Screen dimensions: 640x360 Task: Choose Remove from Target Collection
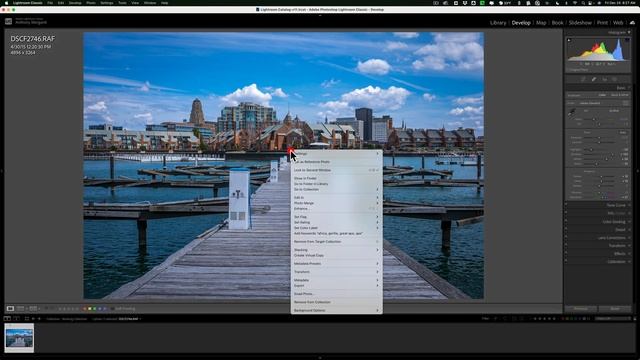click(336, 242)
